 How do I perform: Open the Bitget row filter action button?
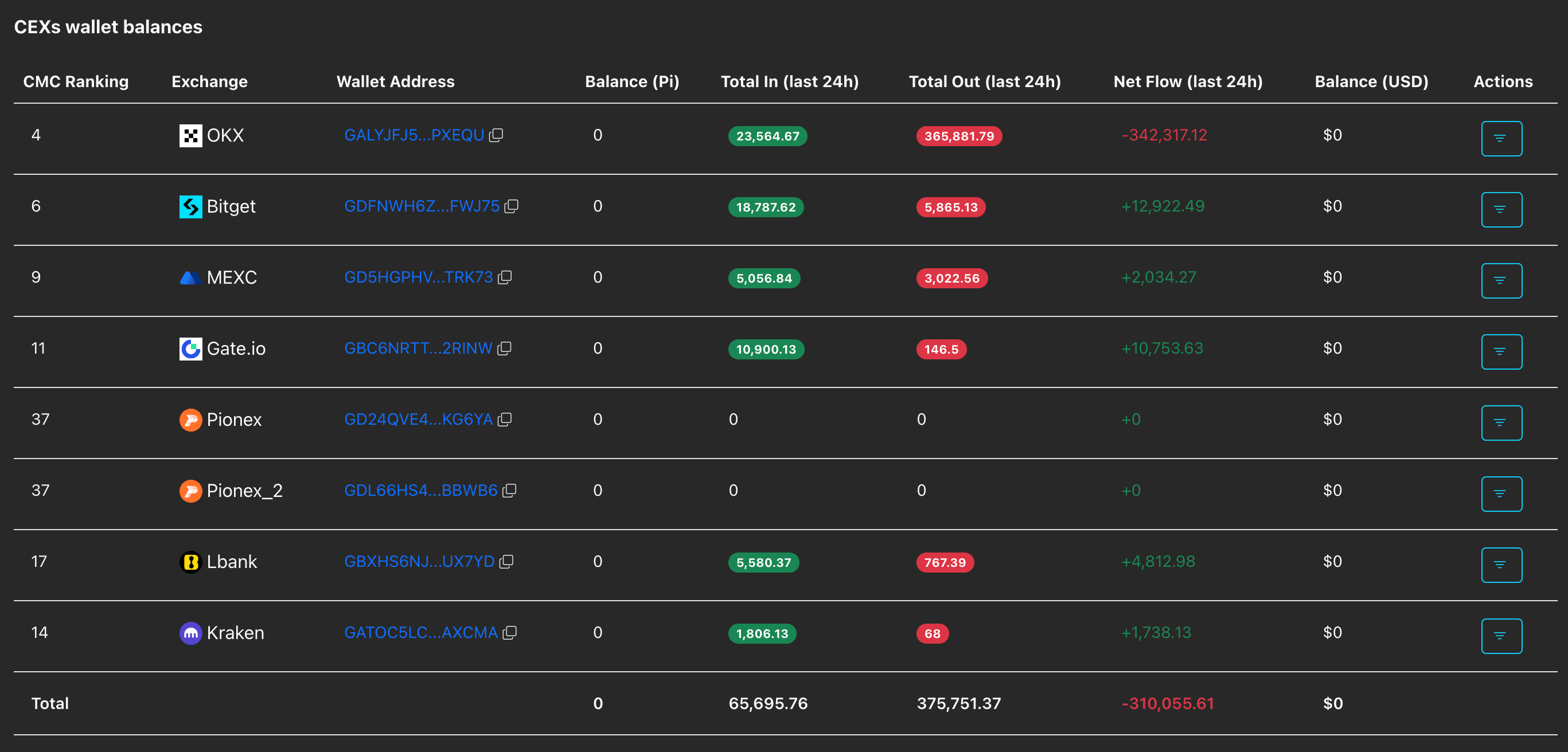click(1501, 210)
